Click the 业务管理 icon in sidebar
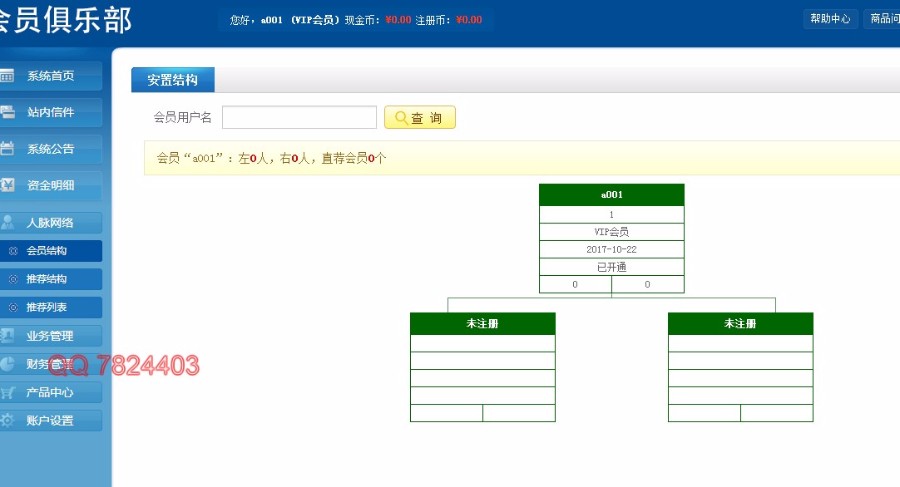900x487 pixels. click(8, 336)
